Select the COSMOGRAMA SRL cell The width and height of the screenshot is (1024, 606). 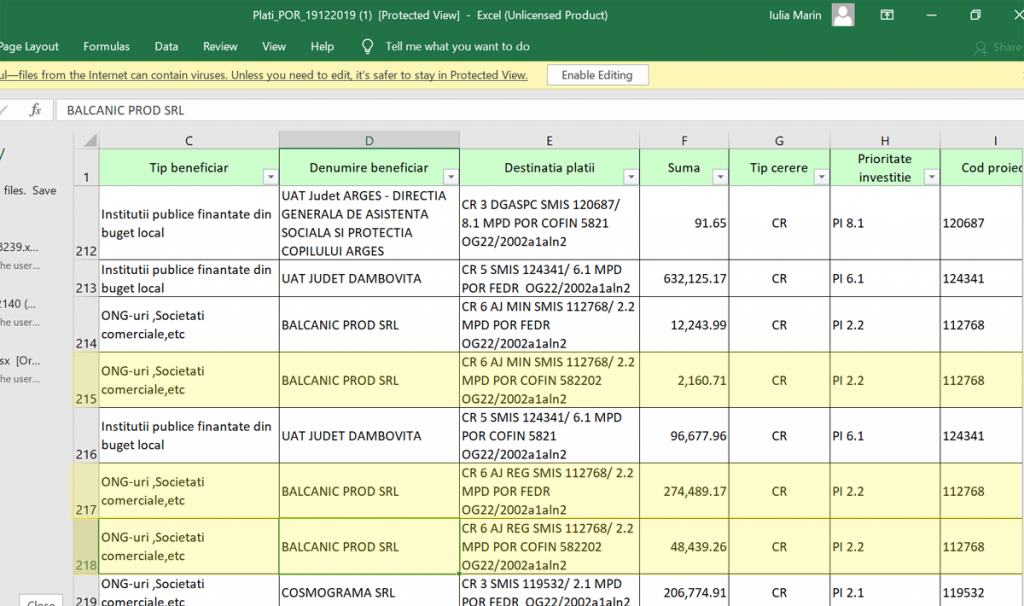click(x=369, y=591)
